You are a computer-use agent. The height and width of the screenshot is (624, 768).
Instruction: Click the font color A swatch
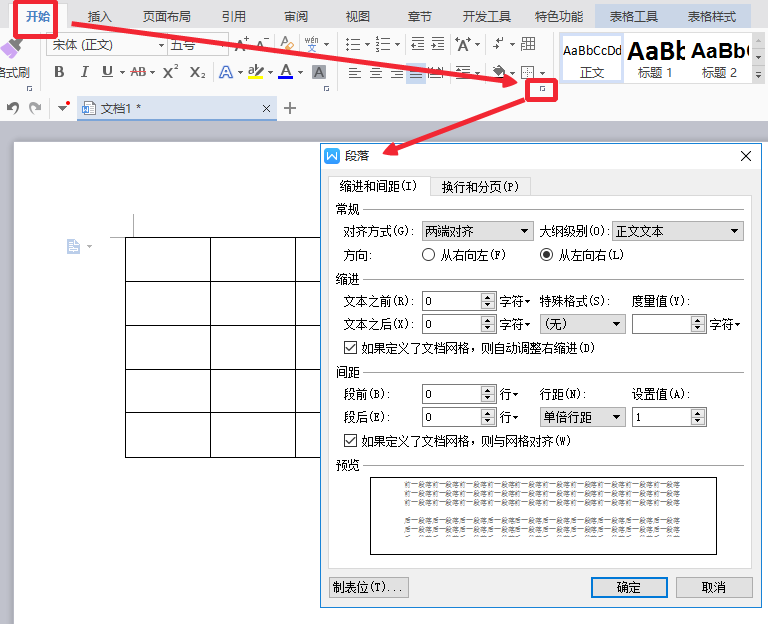pyautogui.click(x=286, y=72)
